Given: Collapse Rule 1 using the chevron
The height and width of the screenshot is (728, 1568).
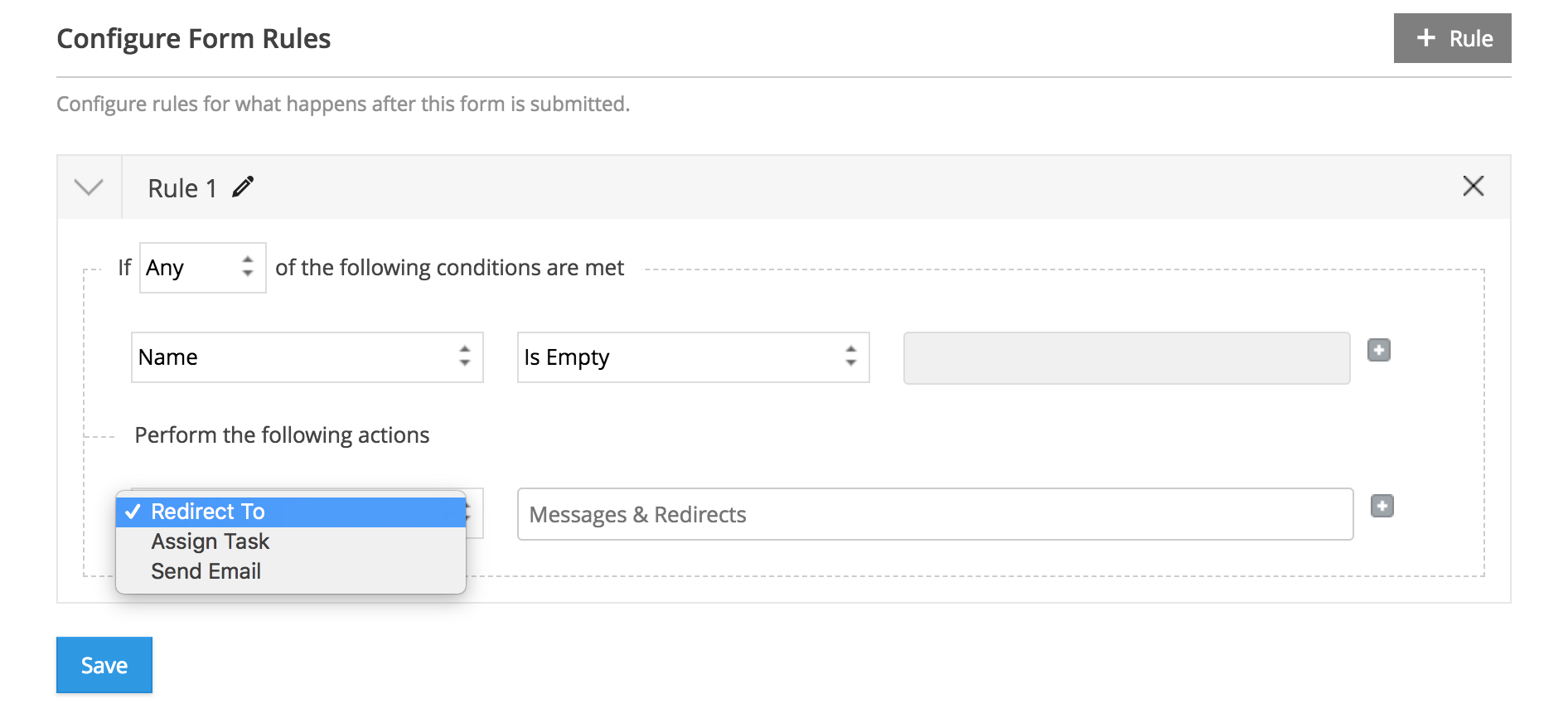Looking at the screenshot, I should (x=87, y=187).
